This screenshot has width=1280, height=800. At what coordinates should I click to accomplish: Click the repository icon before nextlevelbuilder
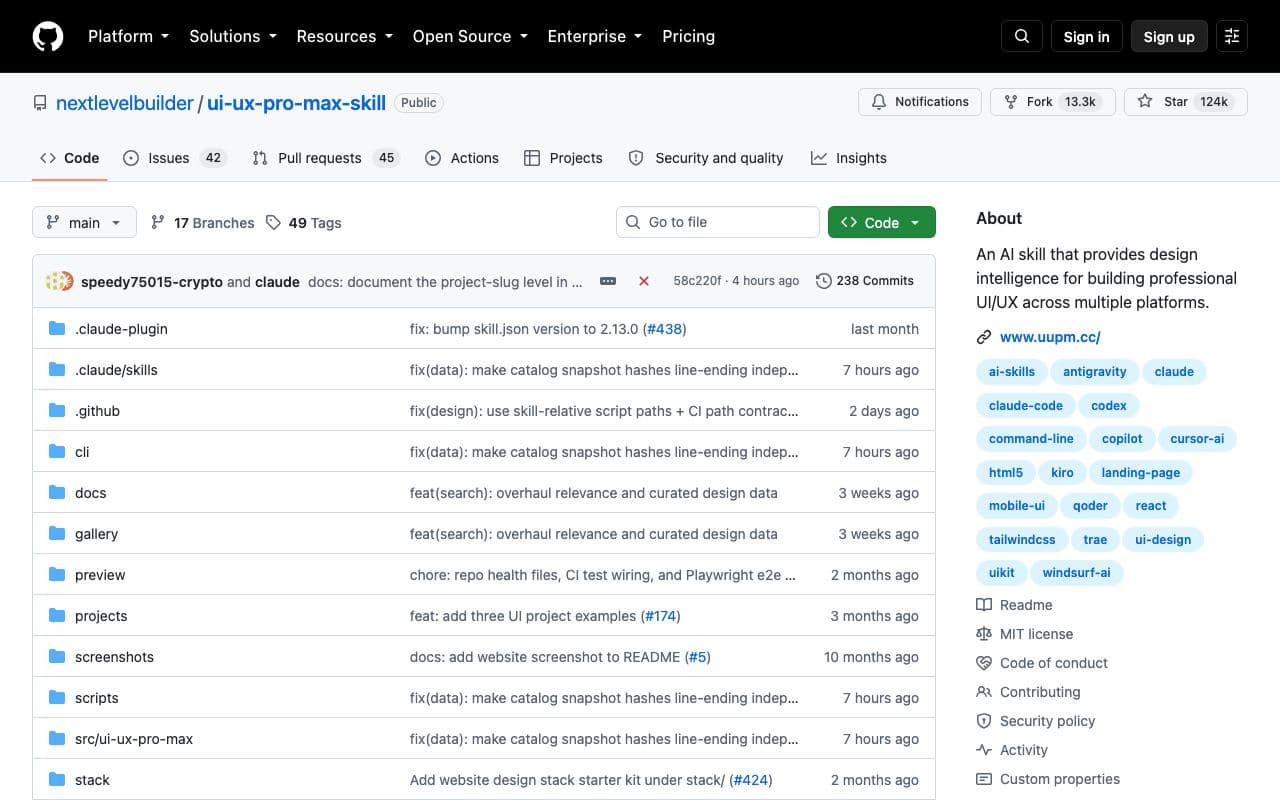[40, 103]
